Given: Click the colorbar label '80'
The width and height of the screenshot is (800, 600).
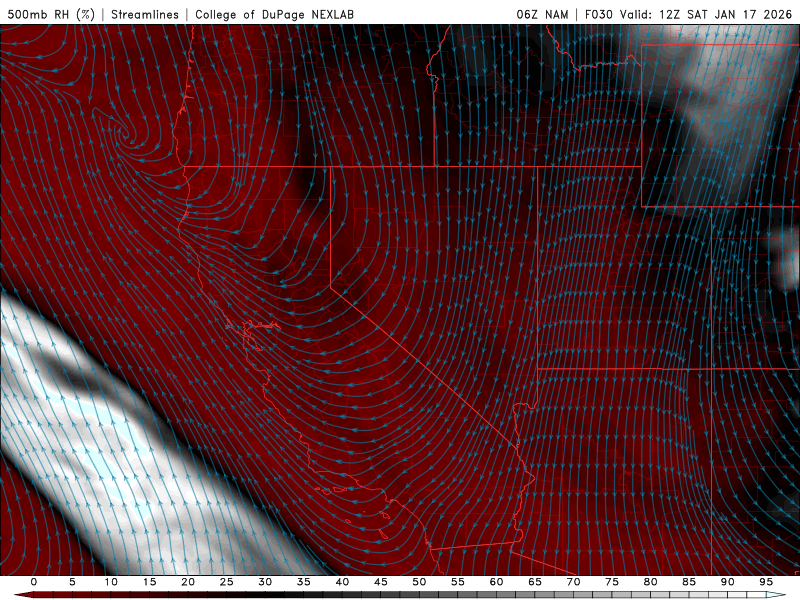Looking at the screenshot, I should point(650,582).
